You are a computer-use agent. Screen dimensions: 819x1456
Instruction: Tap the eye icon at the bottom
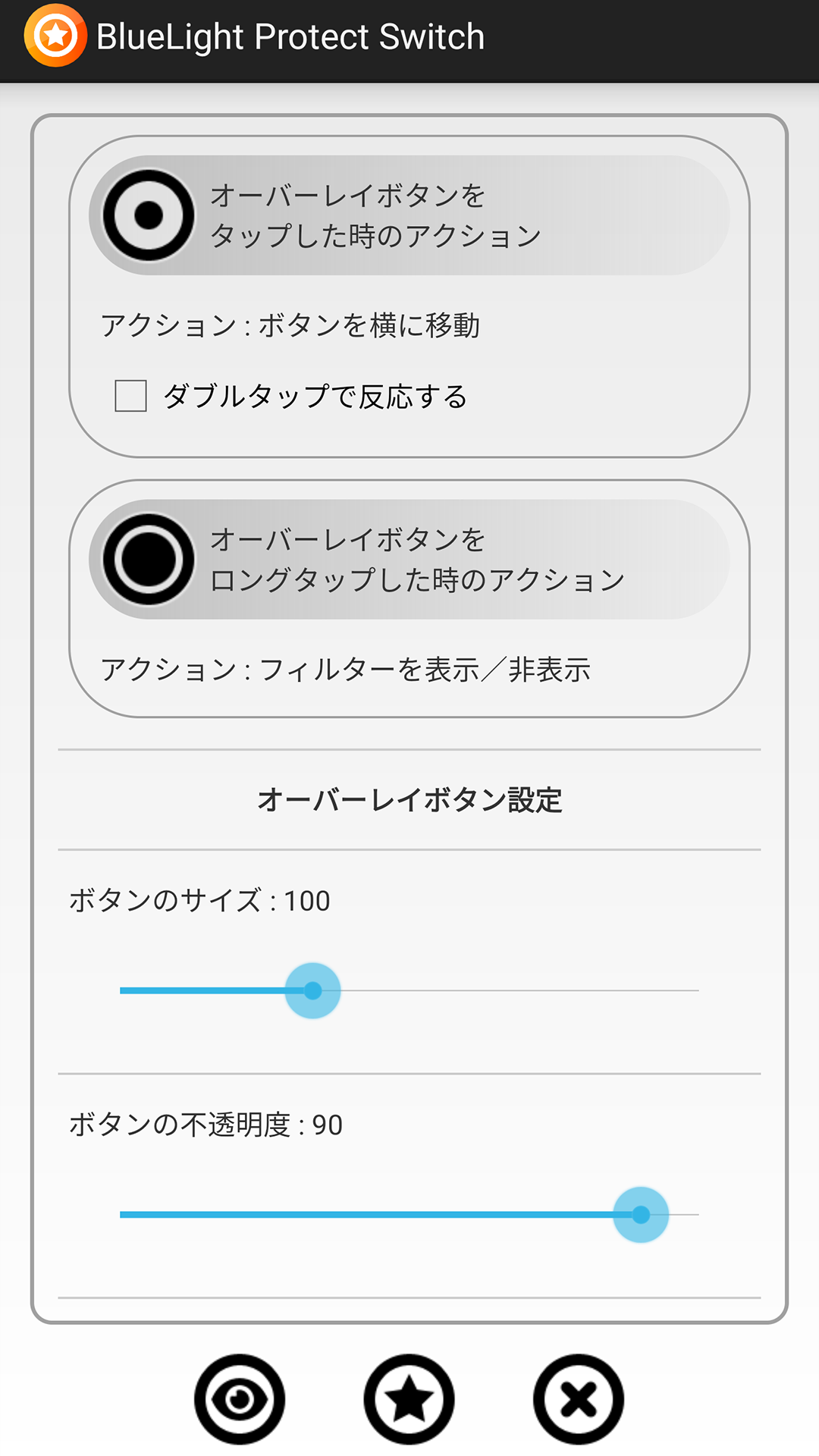tap(240, 1399)
